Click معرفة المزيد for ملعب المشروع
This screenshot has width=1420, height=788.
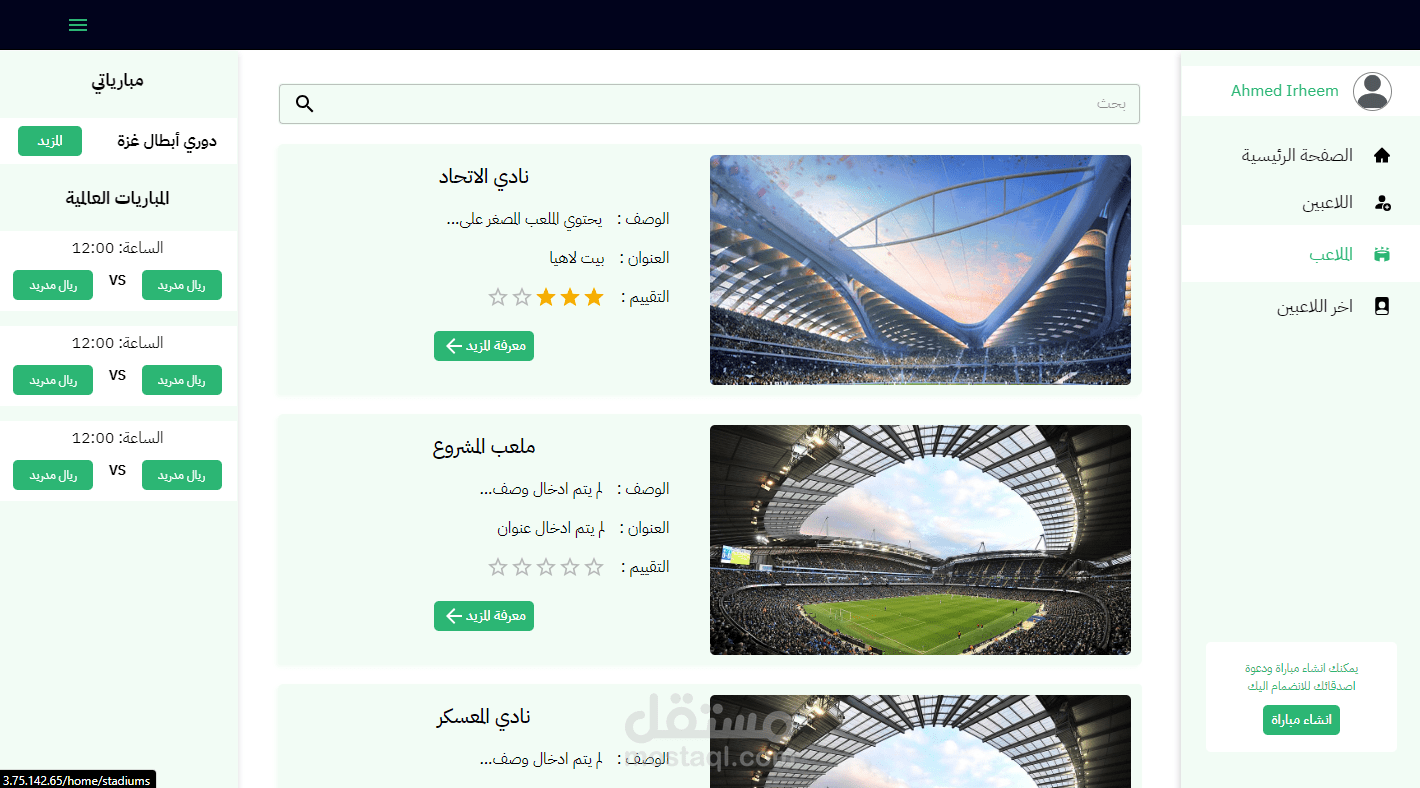pyautogui.click(x=484, y=616)
